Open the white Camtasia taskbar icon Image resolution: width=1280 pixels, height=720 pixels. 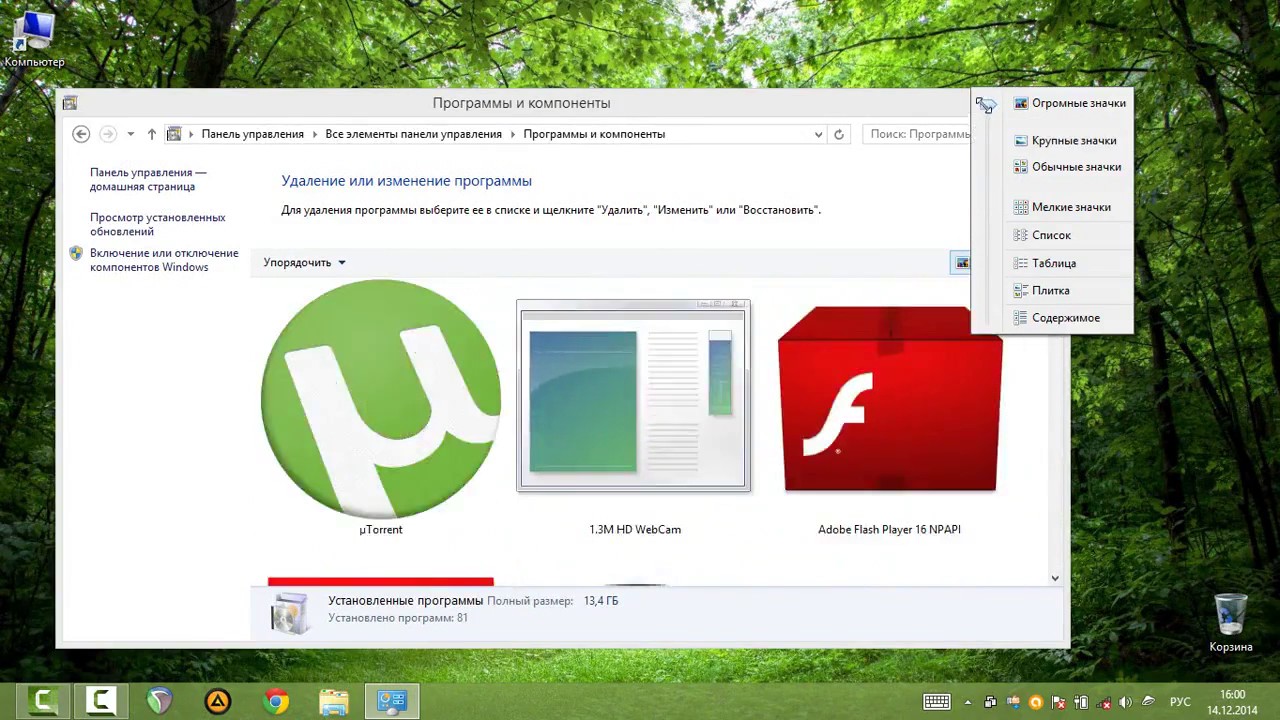coord(101,701)
